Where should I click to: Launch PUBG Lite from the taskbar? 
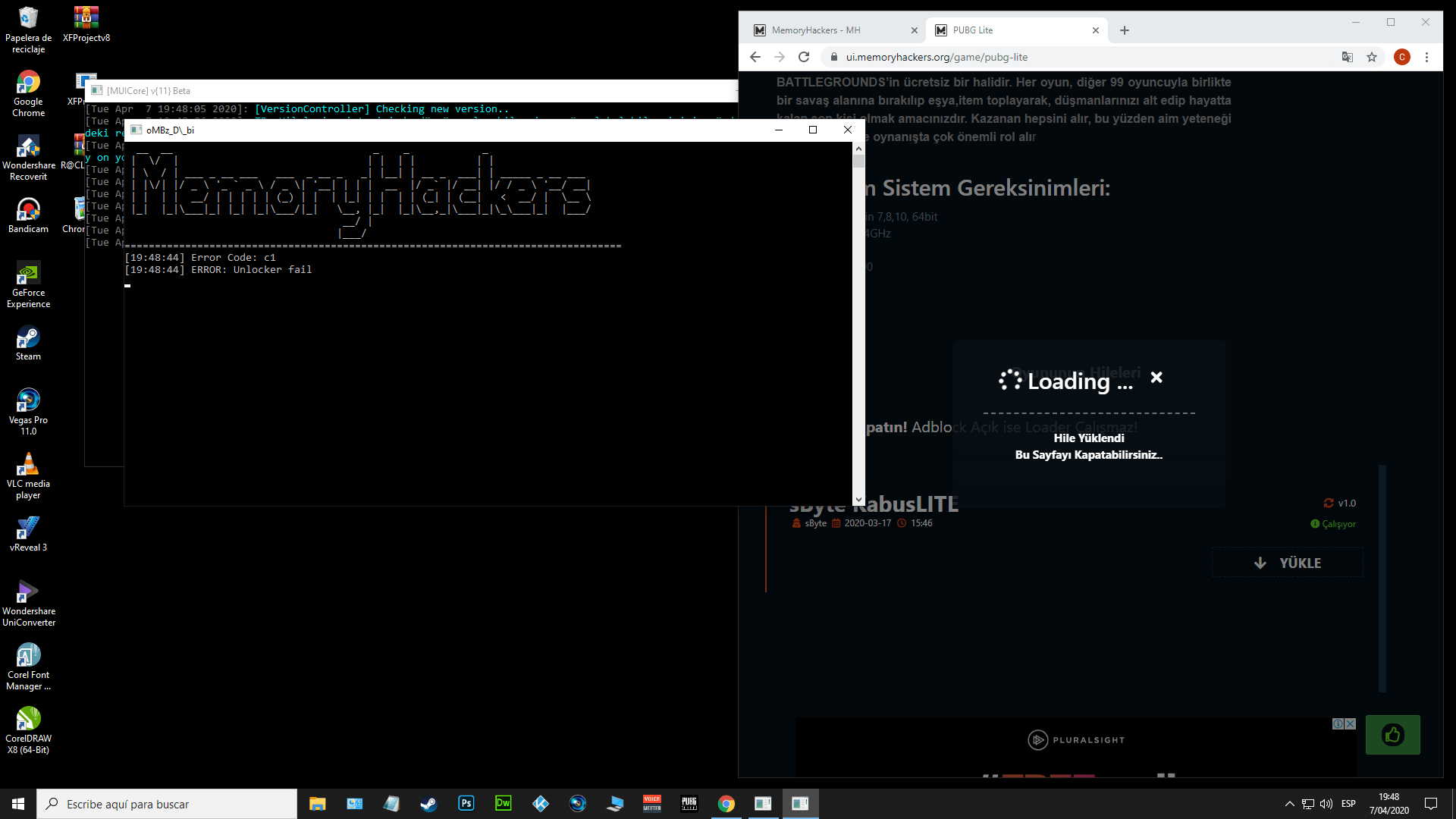coord(689,804)
